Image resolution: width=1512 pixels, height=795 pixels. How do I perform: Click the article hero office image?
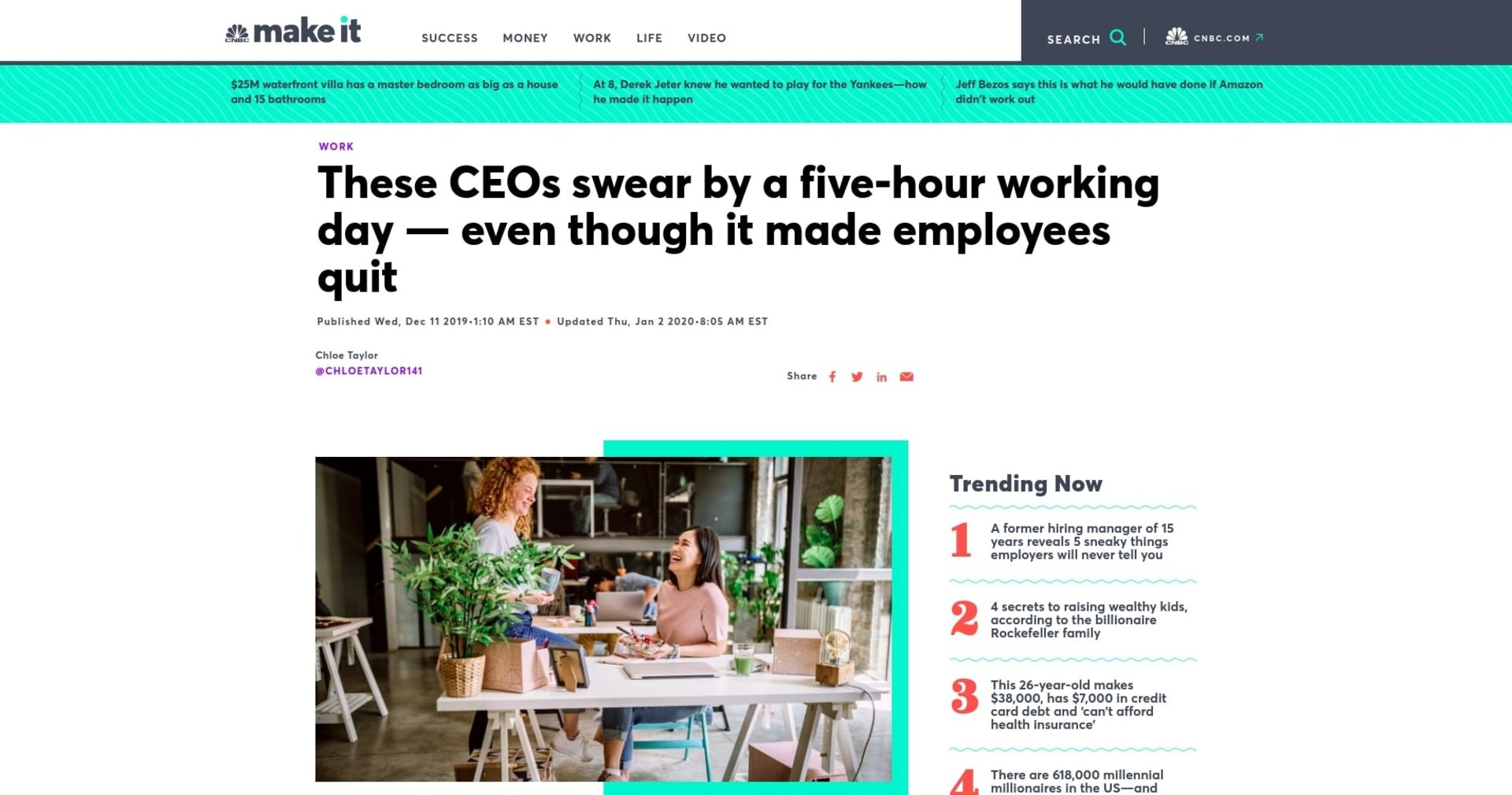(603, 619)
